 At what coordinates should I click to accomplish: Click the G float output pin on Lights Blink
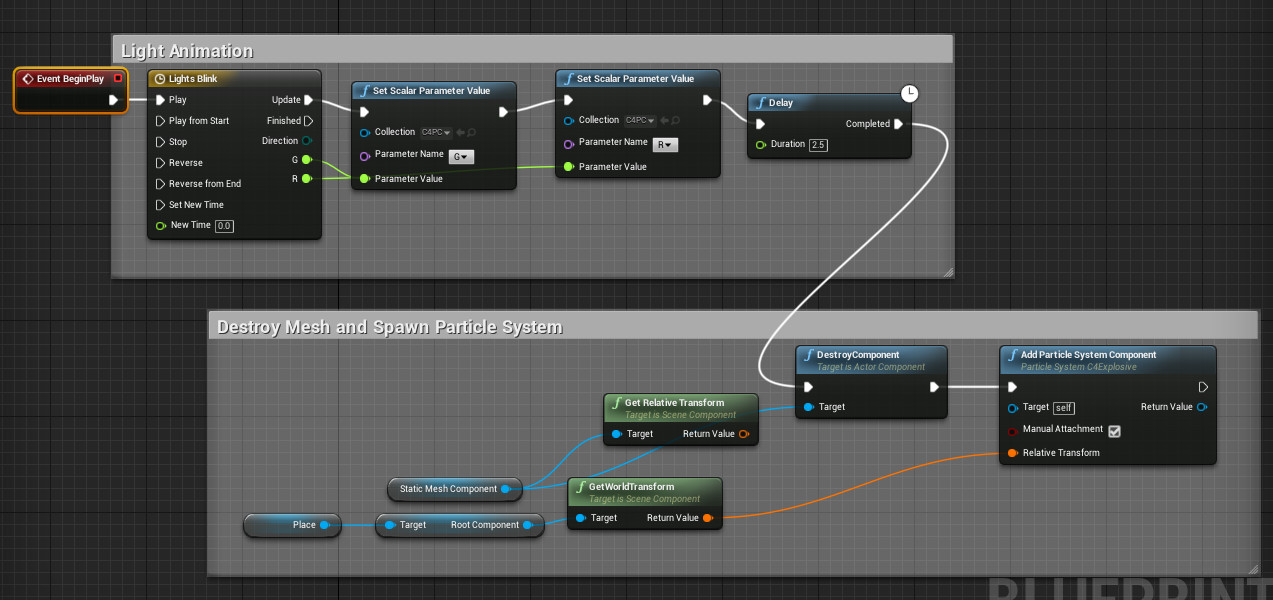[x=306, y=160]
